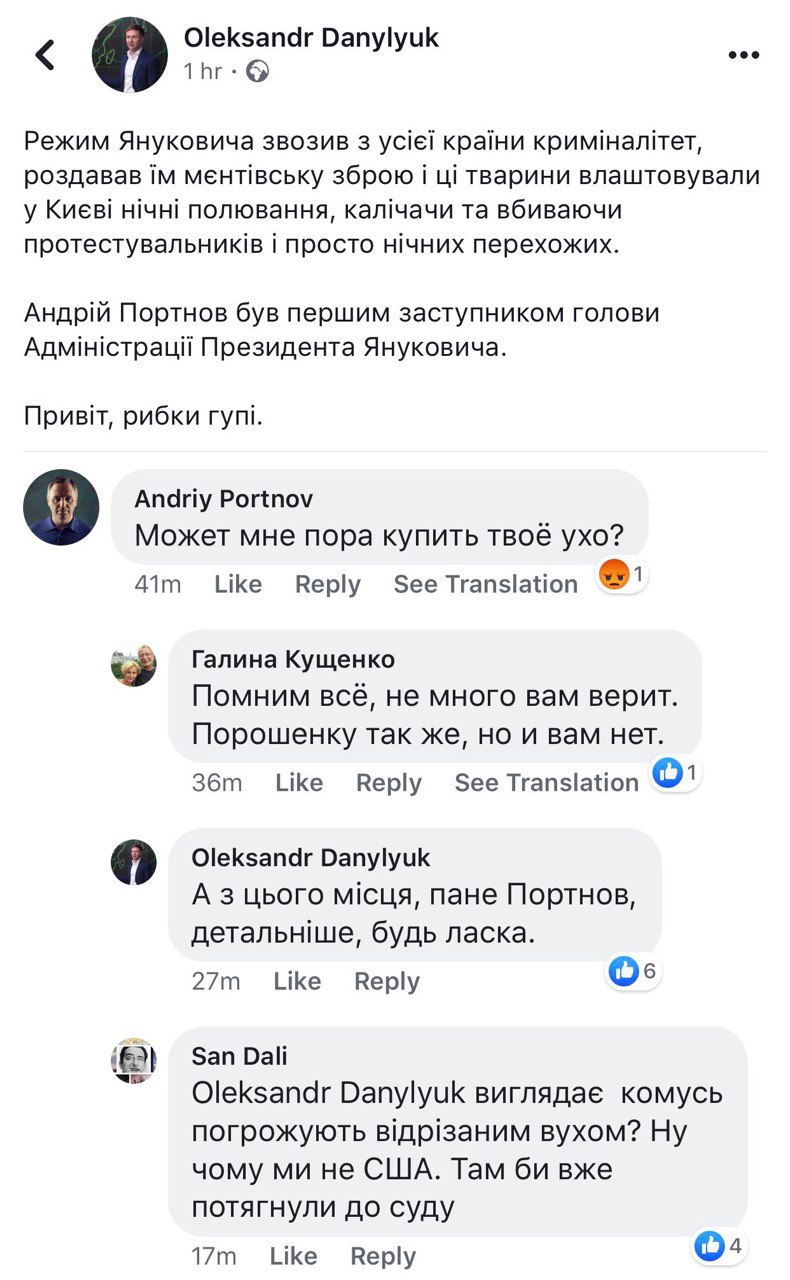Open San Dali's avatar picture
790x1280 pixels.
[x=133, y=1060]
